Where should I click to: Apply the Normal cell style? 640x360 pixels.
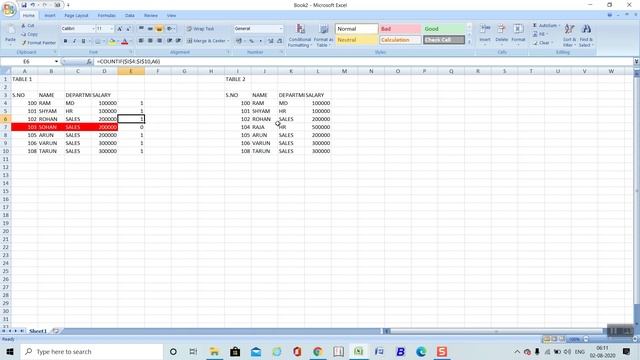click(356, 29)
